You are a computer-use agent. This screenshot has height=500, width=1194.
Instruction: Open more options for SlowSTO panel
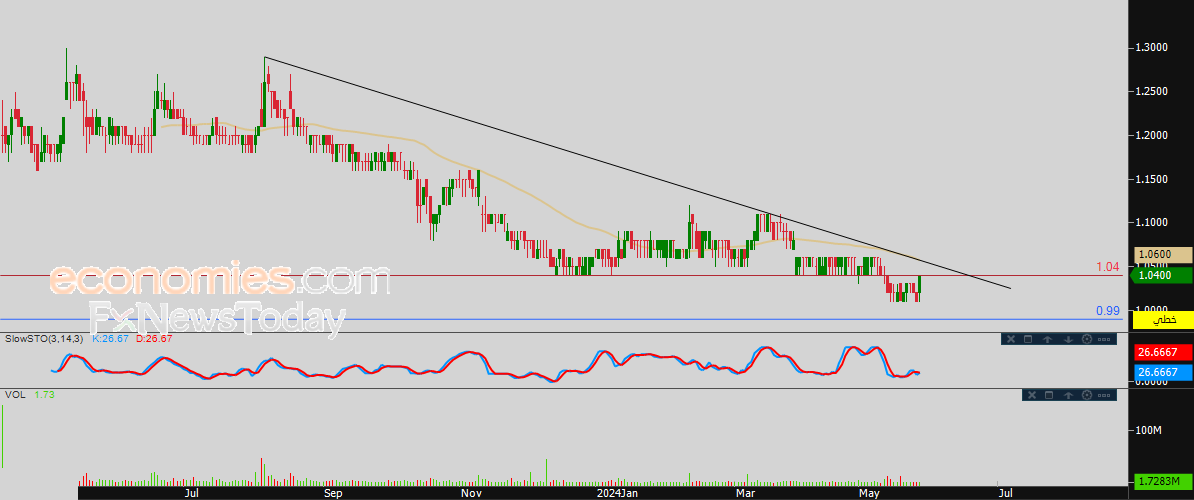click(1103, 339)
